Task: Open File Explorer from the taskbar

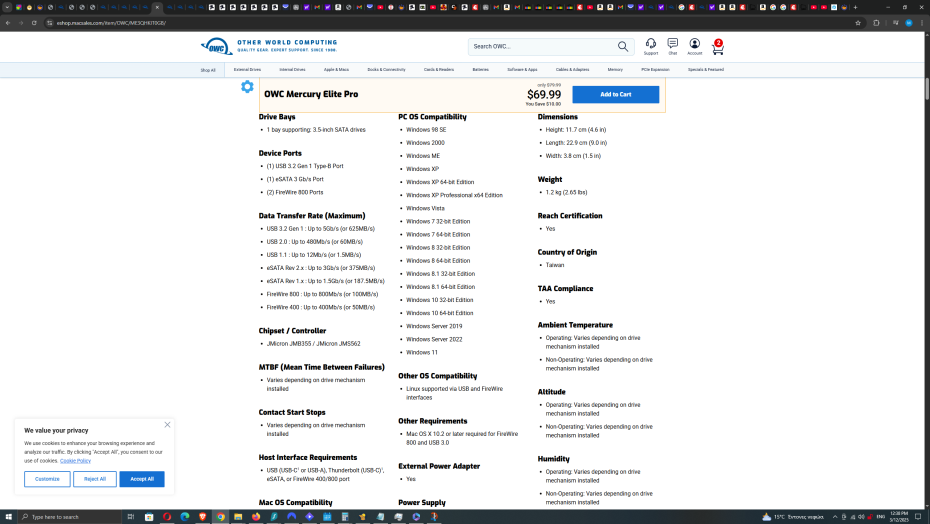Action: pos(238,517)
